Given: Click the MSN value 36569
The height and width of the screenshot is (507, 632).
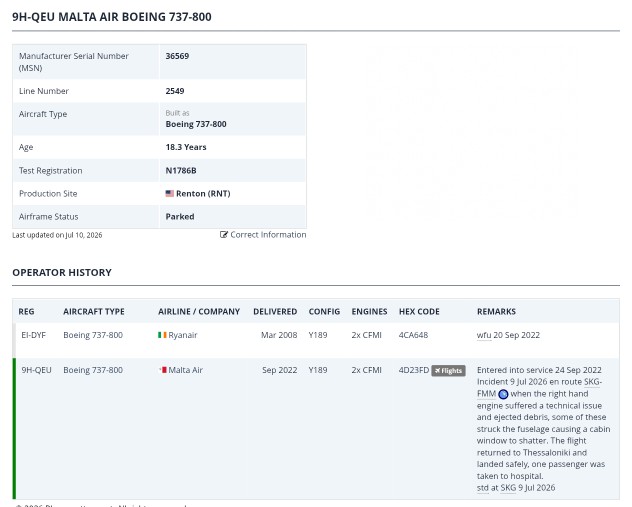Looking at the screenshot, I should pos(177,56).
